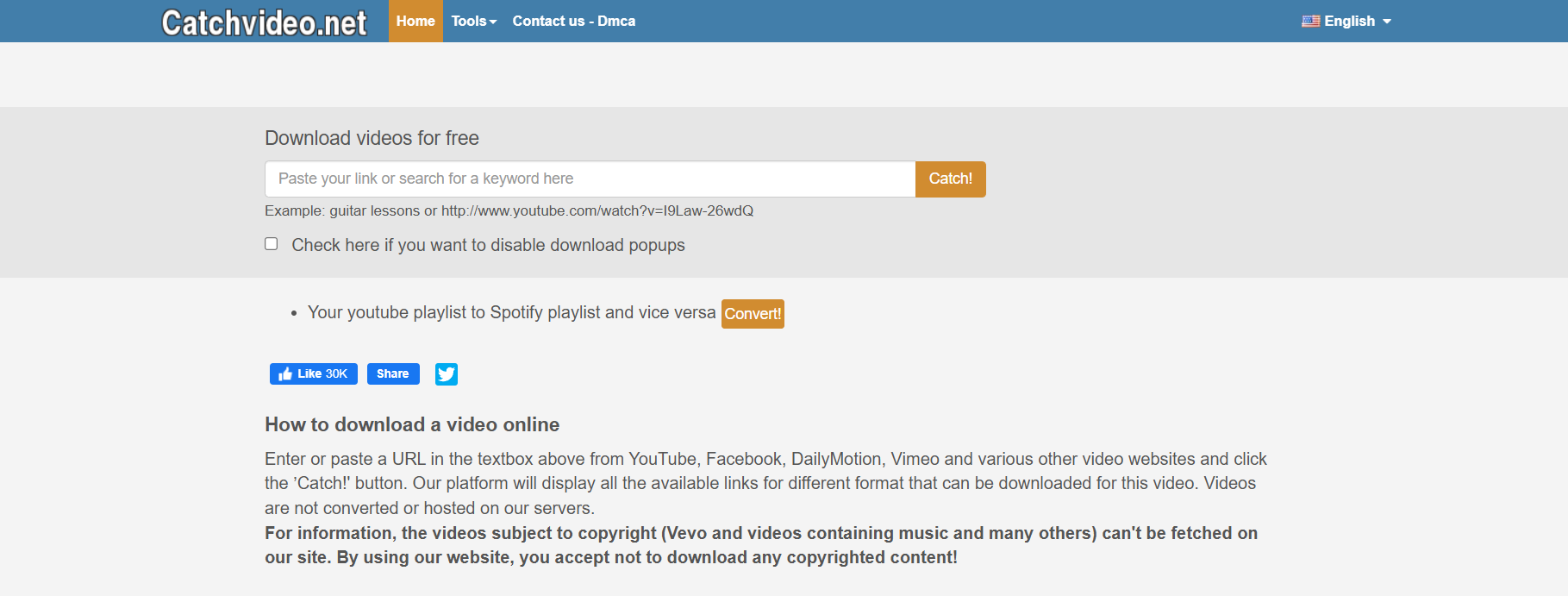Open the Contact us - Dmca page

coord(573,21)
